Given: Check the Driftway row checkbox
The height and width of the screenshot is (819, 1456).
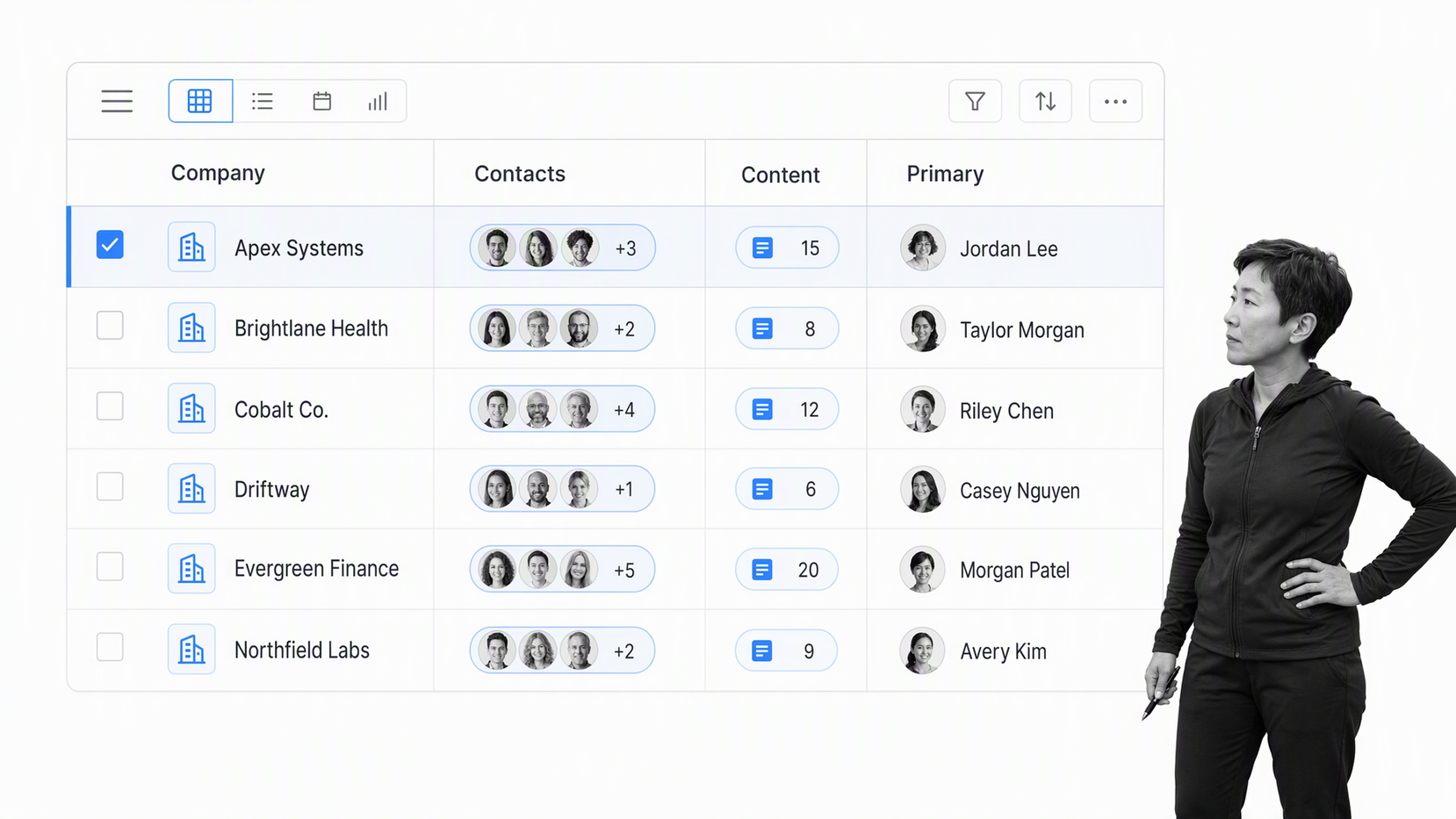Looking at the screenshot, I should (x=110, y=486).
